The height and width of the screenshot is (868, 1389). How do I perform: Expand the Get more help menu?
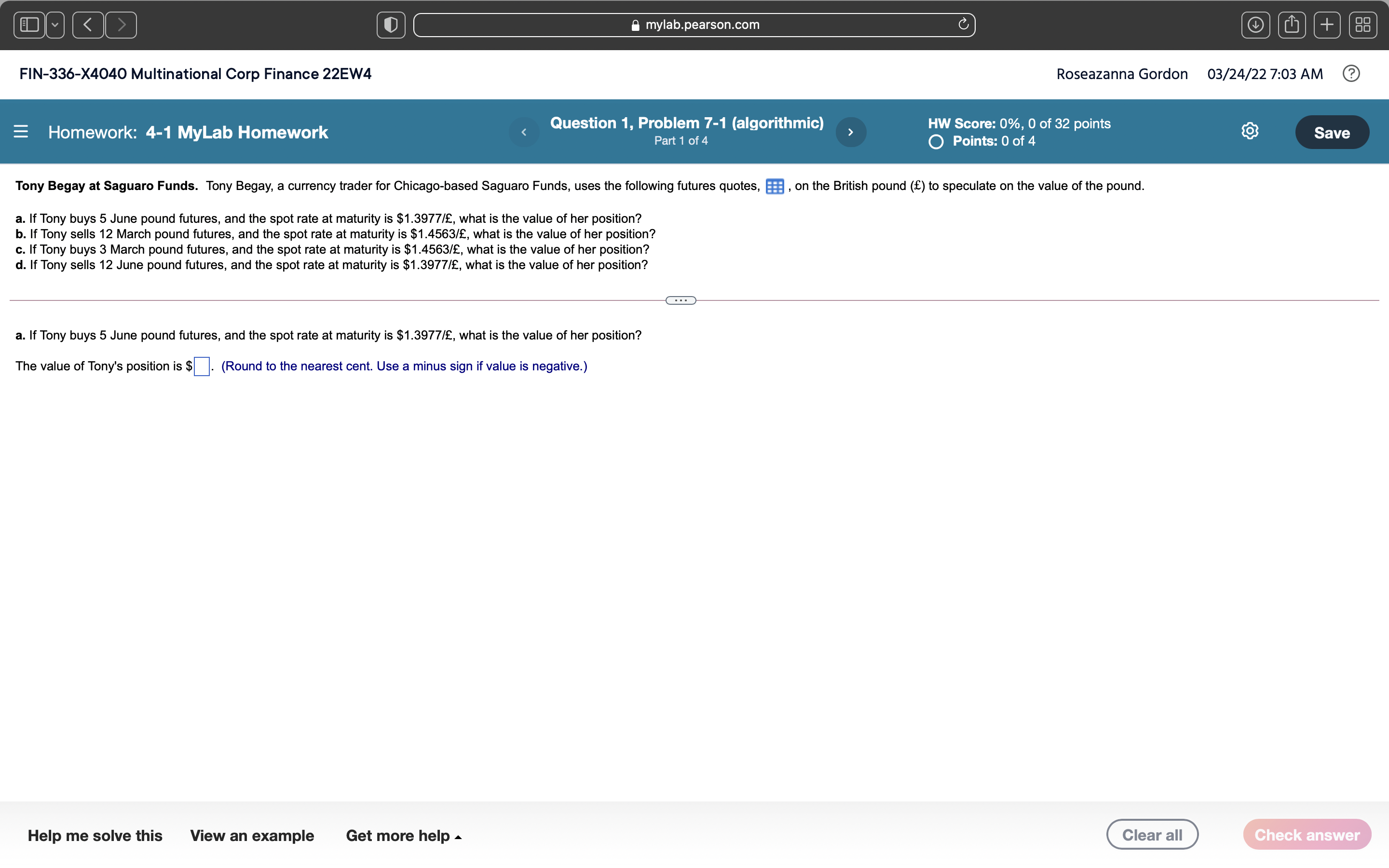(x=404, y=835)
